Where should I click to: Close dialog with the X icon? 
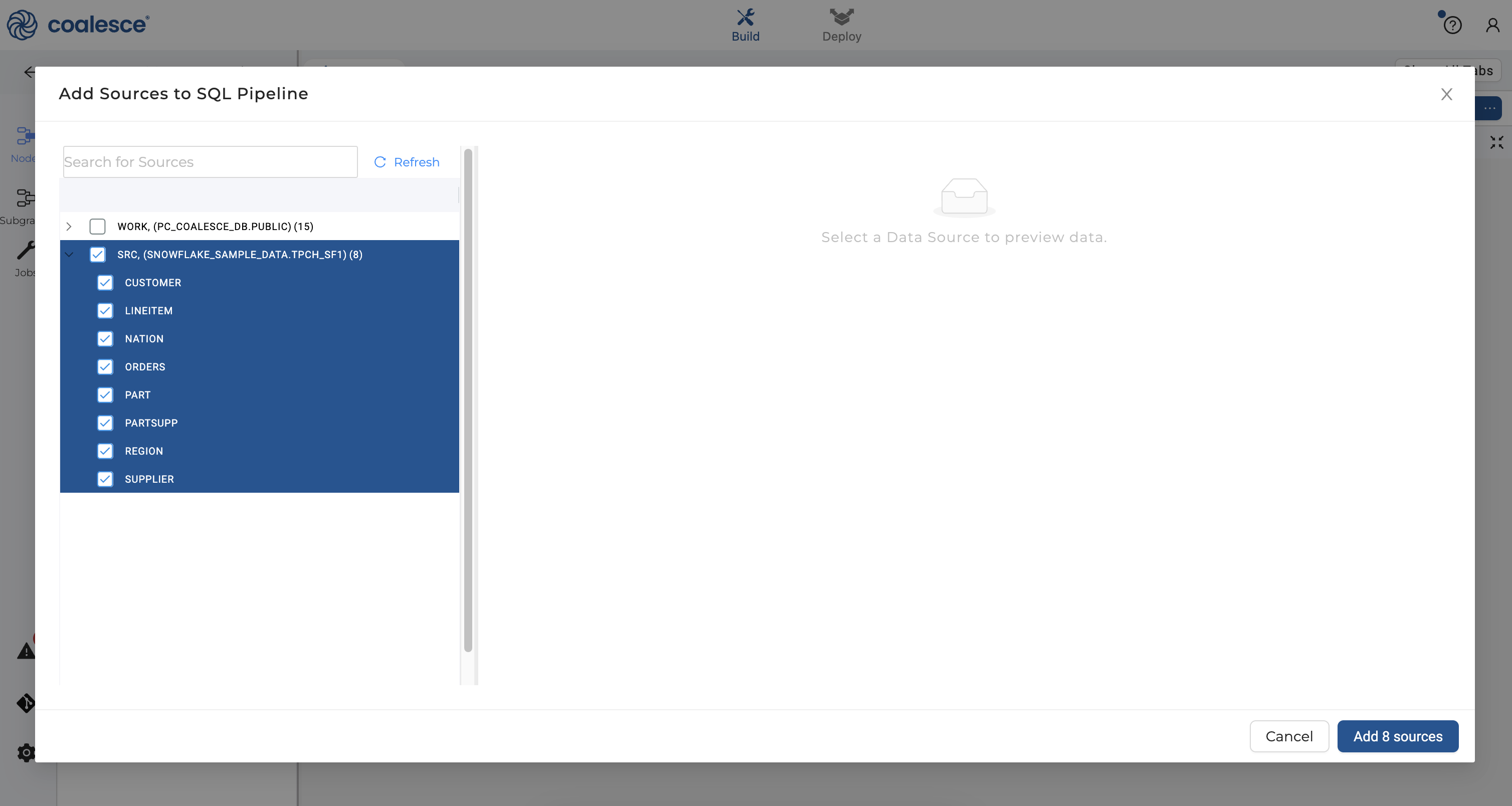tap(1446, 95)
